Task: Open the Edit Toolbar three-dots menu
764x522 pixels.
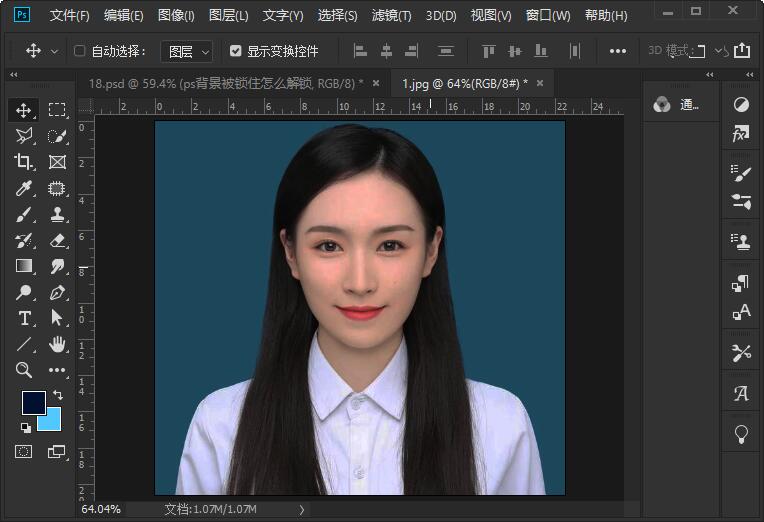Action: pos(57,370)
